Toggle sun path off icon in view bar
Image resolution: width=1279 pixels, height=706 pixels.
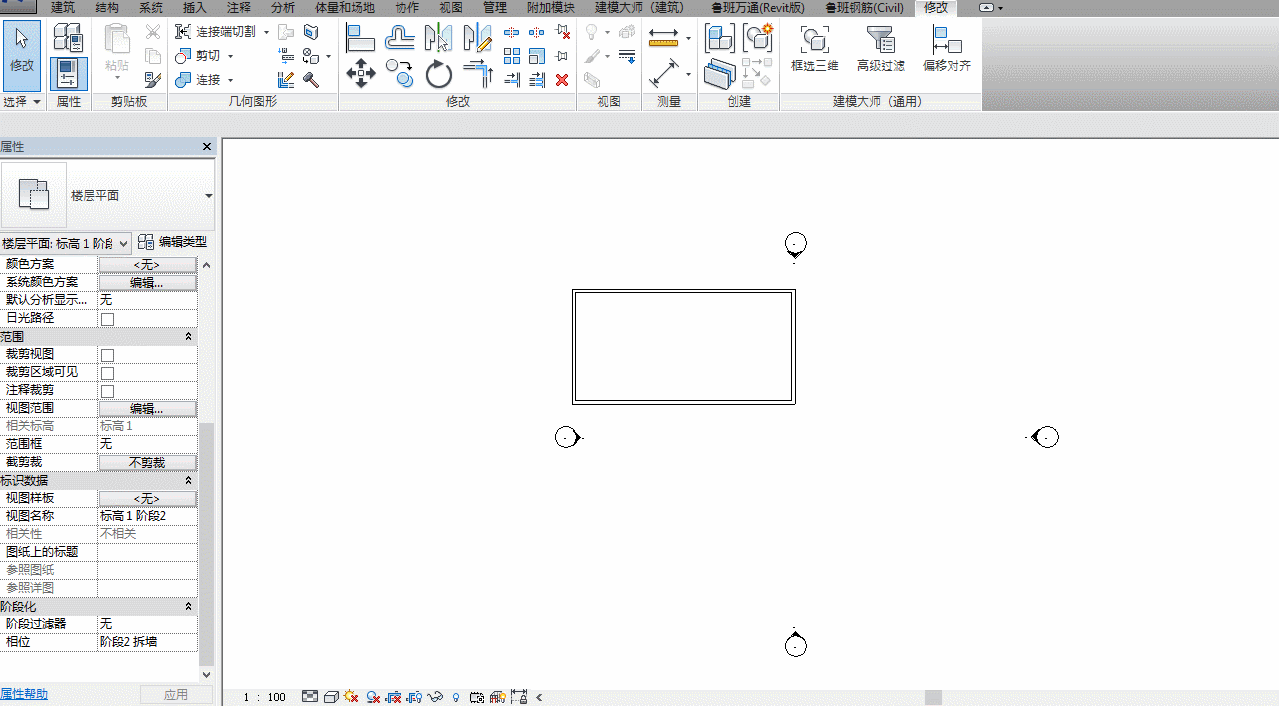pyautogui.click(x=351, y=697)
